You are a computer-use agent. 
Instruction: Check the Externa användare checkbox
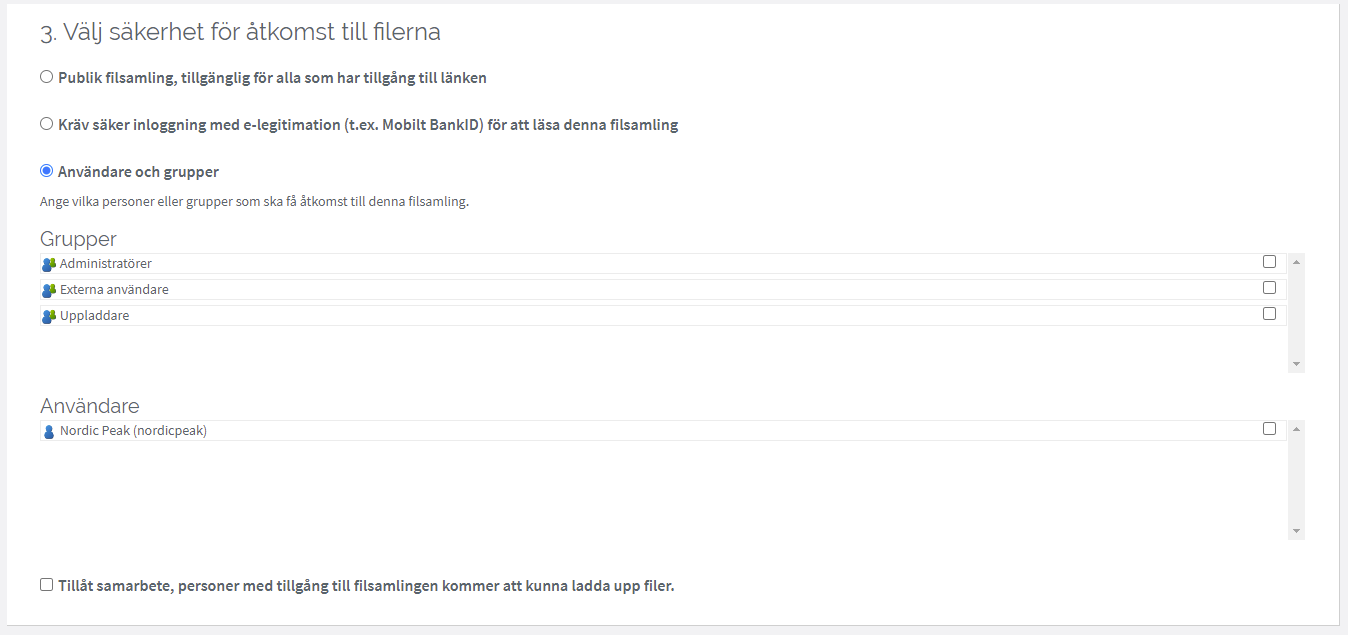1269,288
